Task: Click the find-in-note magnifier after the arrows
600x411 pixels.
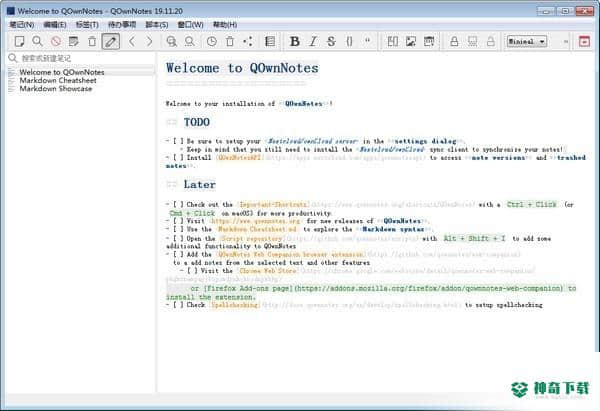Action: click(x=171, y=41)
